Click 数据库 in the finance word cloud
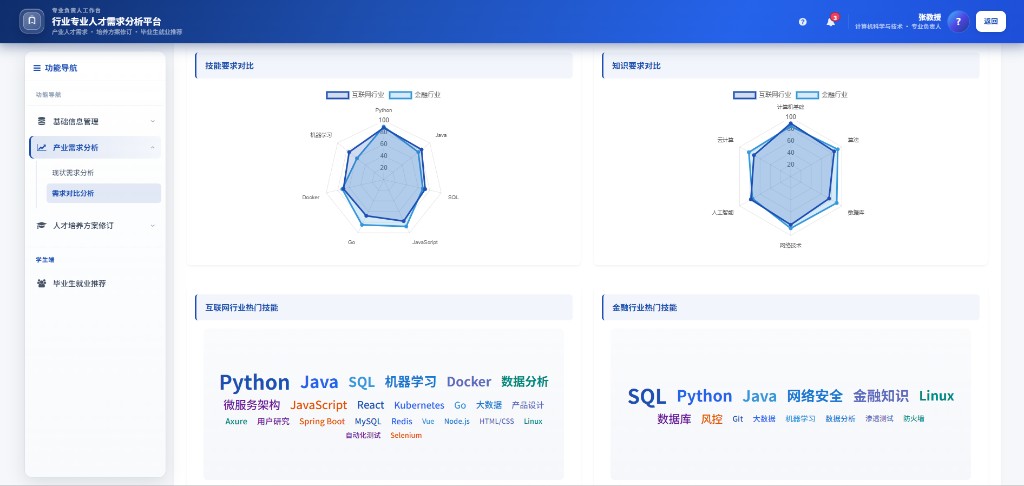 click(674, 419)
